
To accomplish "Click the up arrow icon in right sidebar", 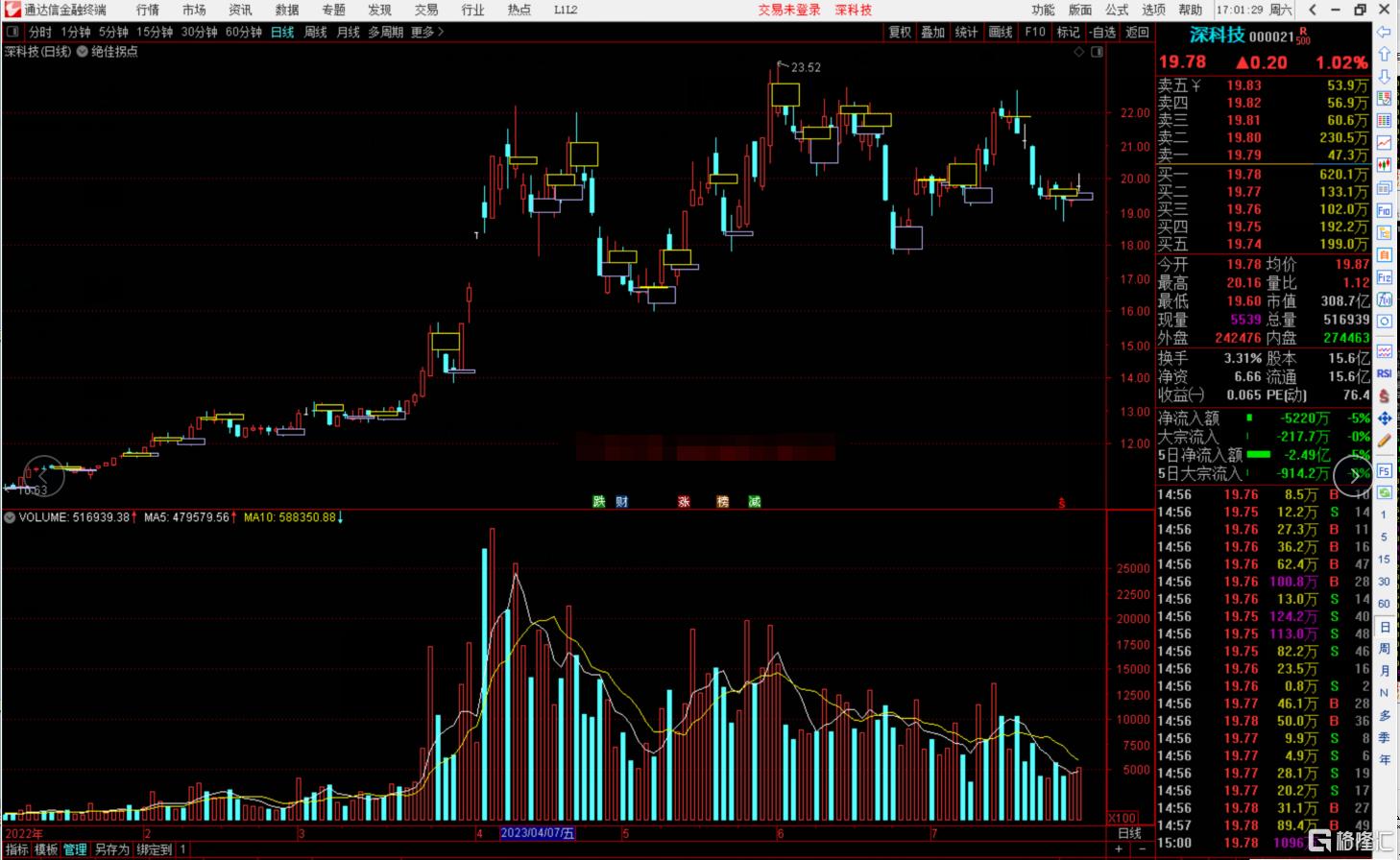I will 1384,55.
